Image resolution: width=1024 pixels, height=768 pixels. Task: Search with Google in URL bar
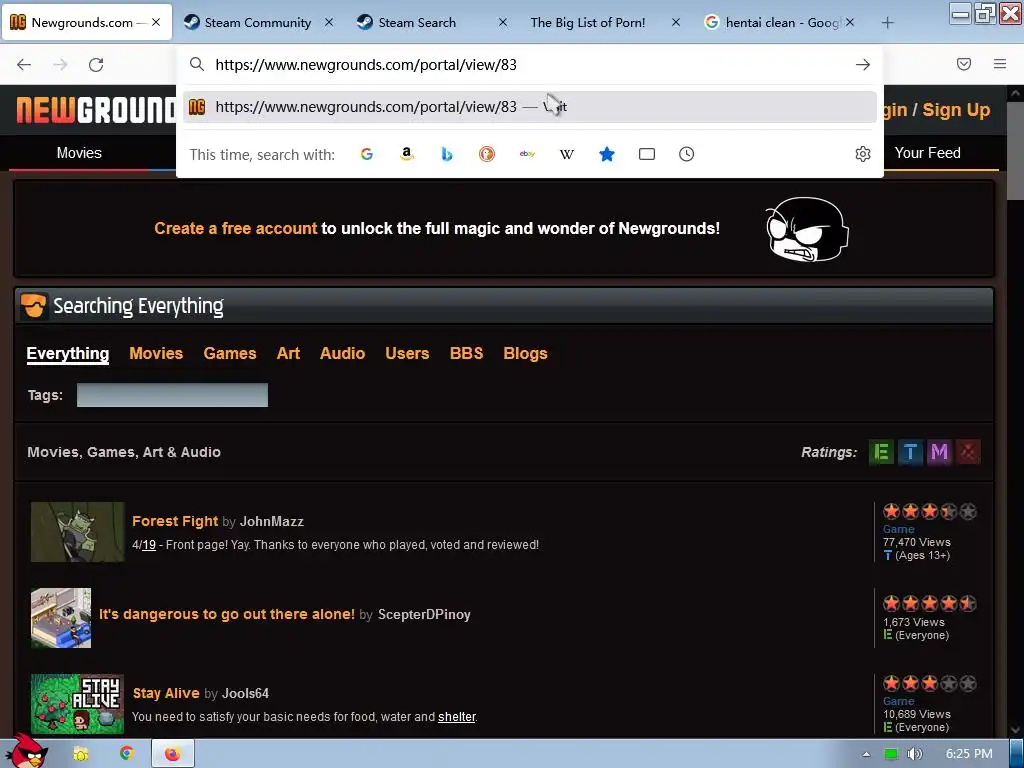point(367,154)
